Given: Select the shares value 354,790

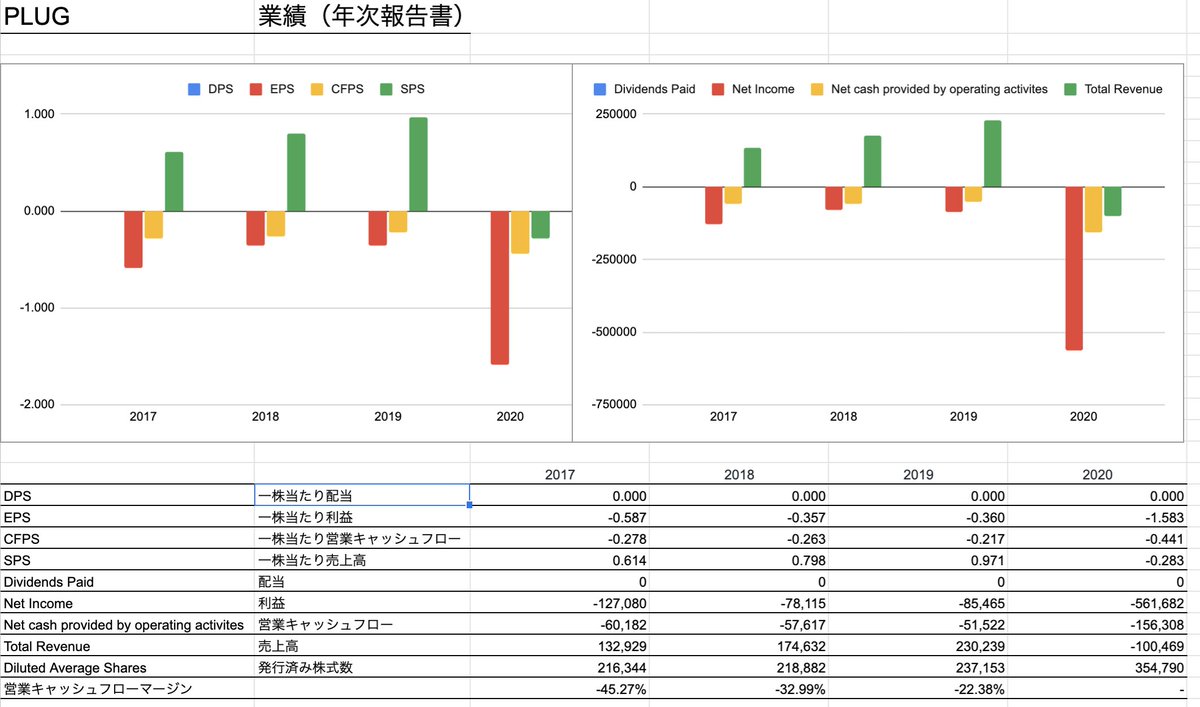Looking at the screenshot, I should (x=1097, y=668).
